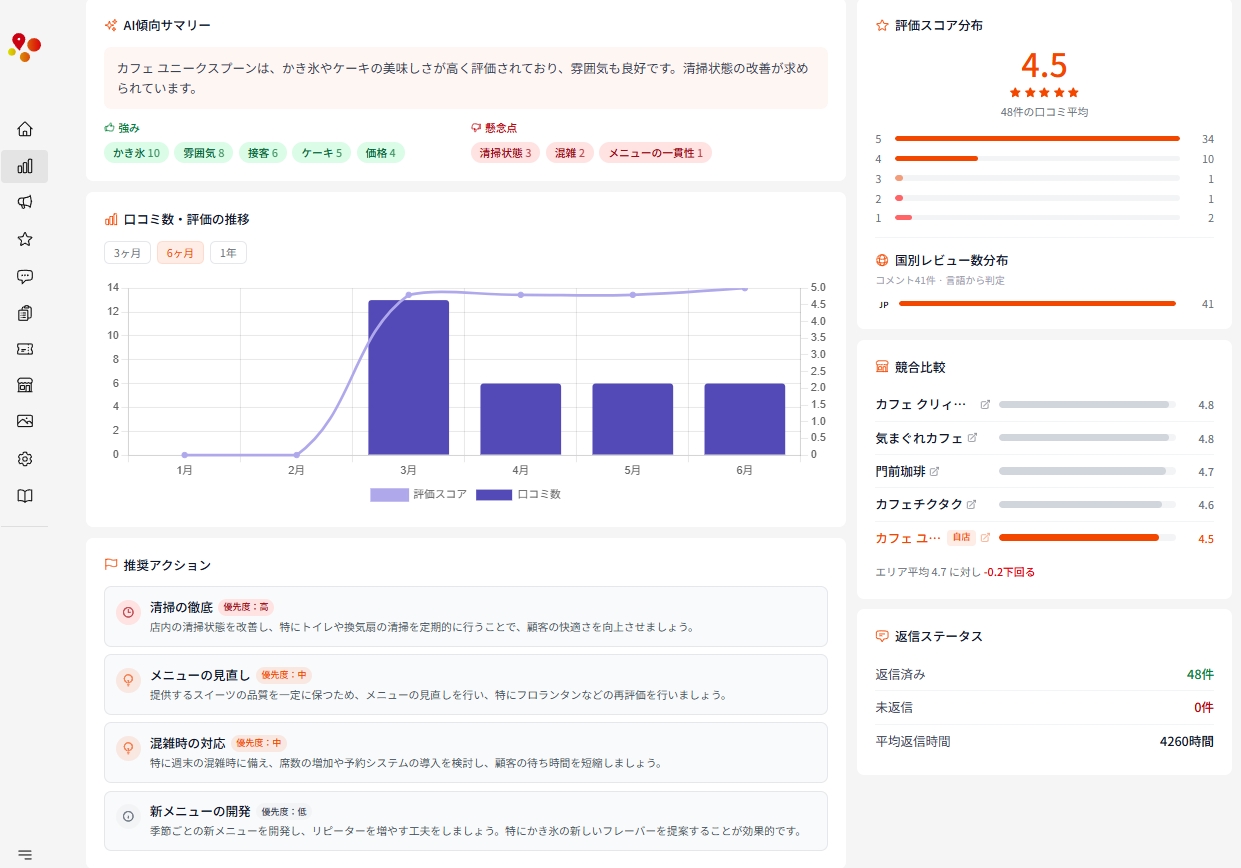
Task: Click the star icon beside 評価スコア分布
Action: click(x=882, y=25)
